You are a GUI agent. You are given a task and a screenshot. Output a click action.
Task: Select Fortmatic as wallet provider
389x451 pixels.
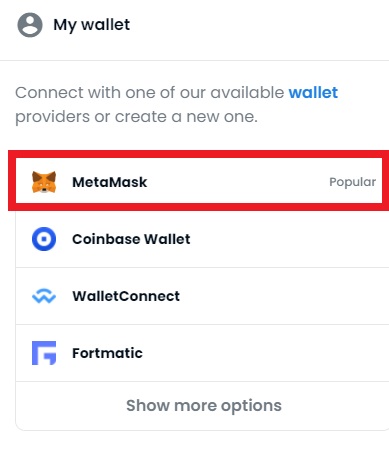[107, 353]
